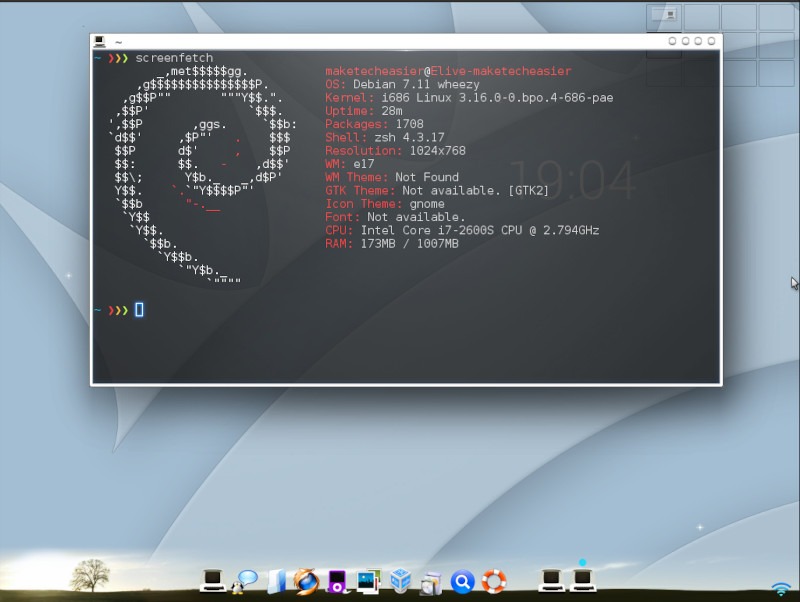
Task: Open the photo viewer dock icon
Action: tap(368, 581)
